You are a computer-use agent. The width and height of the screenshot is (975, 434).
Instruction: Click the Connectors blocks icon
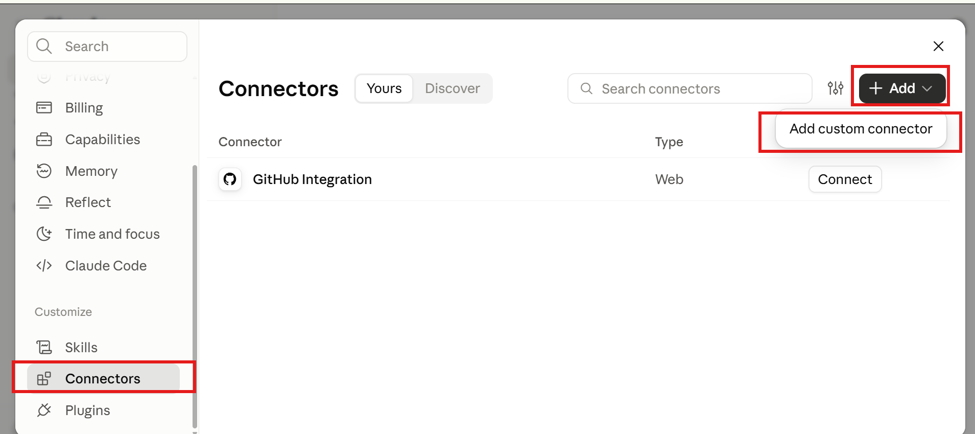[44, 379]
